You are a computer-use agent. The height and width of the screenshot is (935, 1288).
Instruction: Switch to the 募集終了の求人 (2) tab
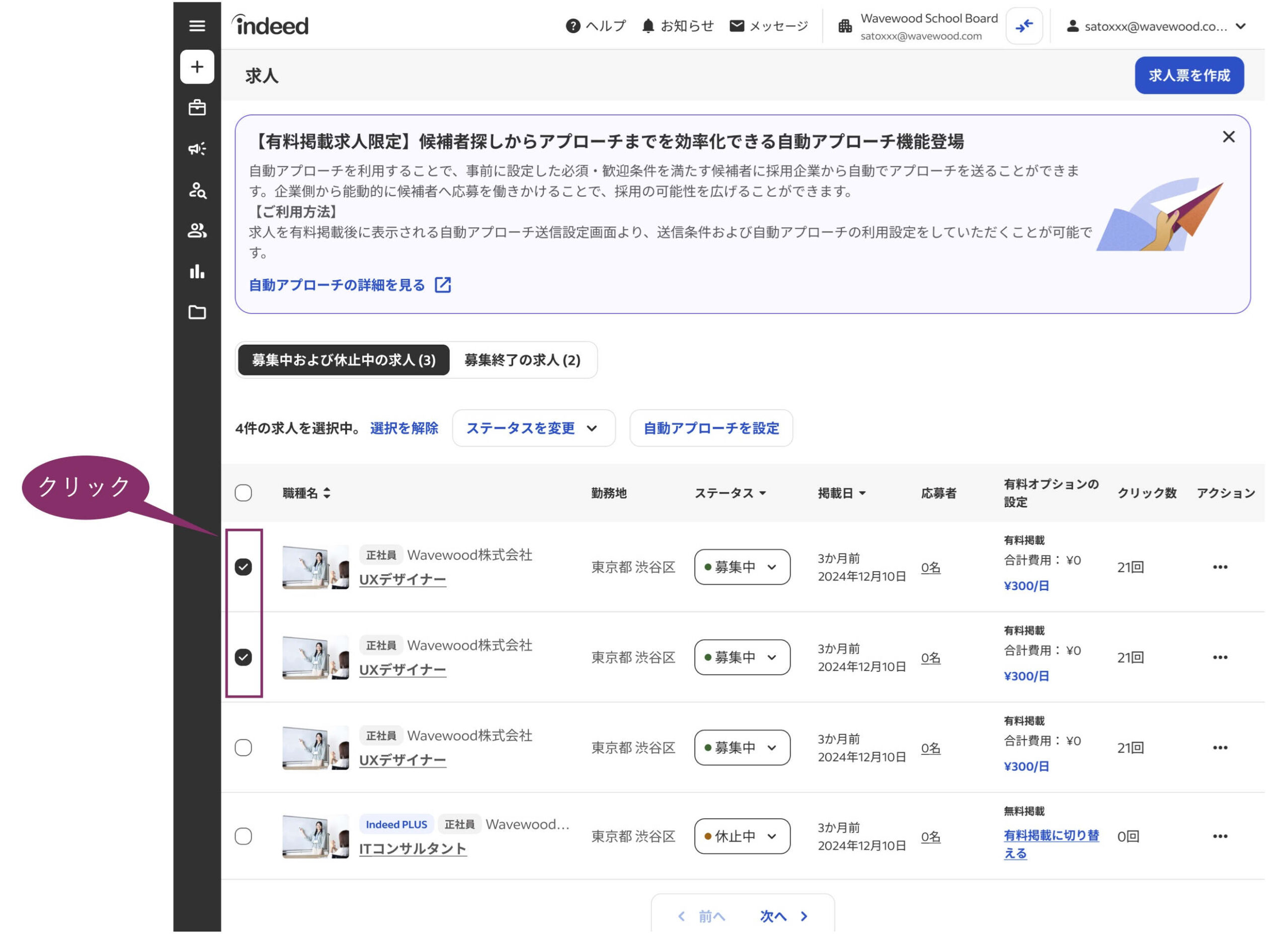[x=522, y=360]
